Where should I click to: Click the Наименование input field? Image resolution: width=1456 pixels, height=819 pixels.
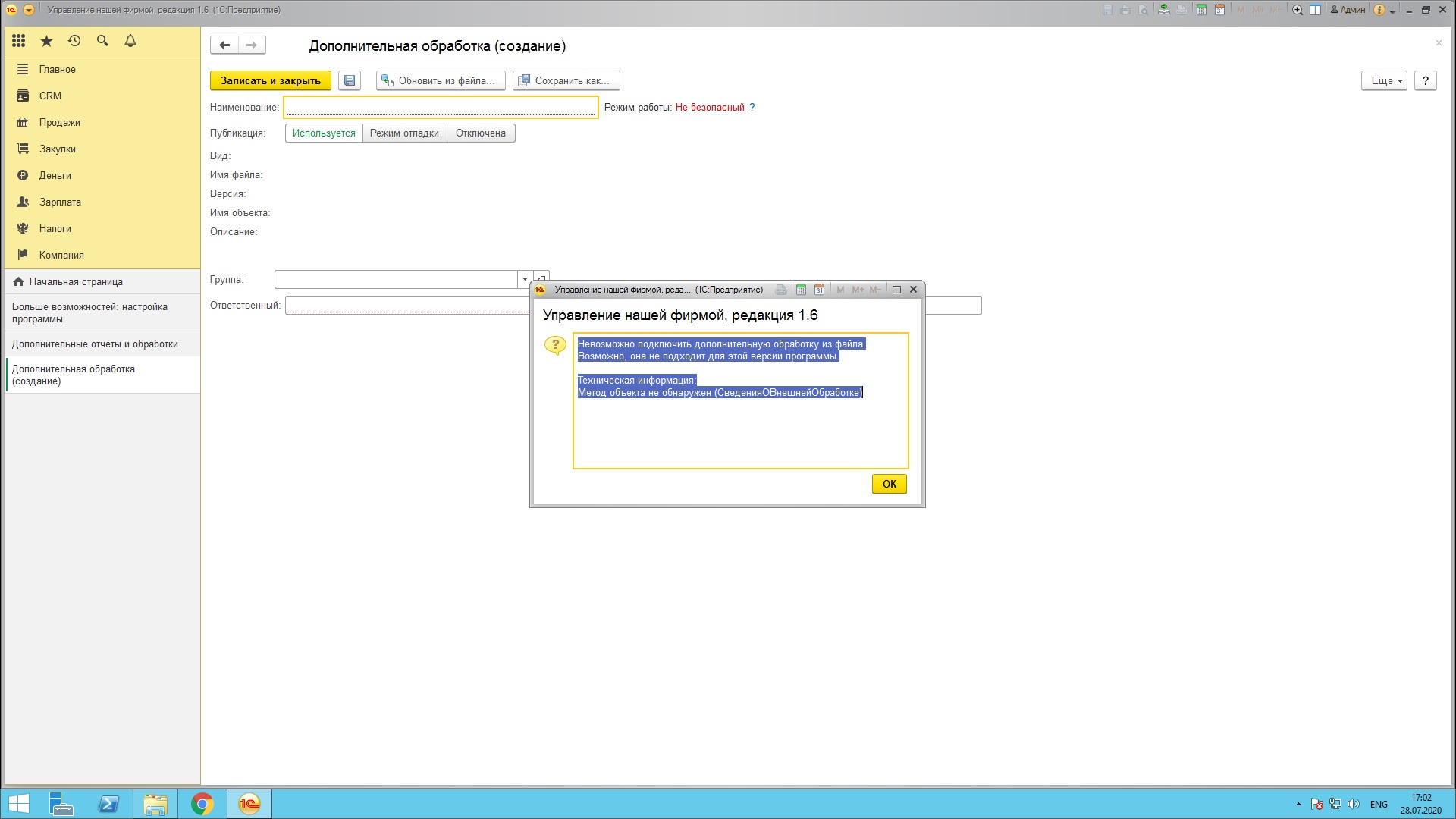pyautogui.click(x=441, y=108)
